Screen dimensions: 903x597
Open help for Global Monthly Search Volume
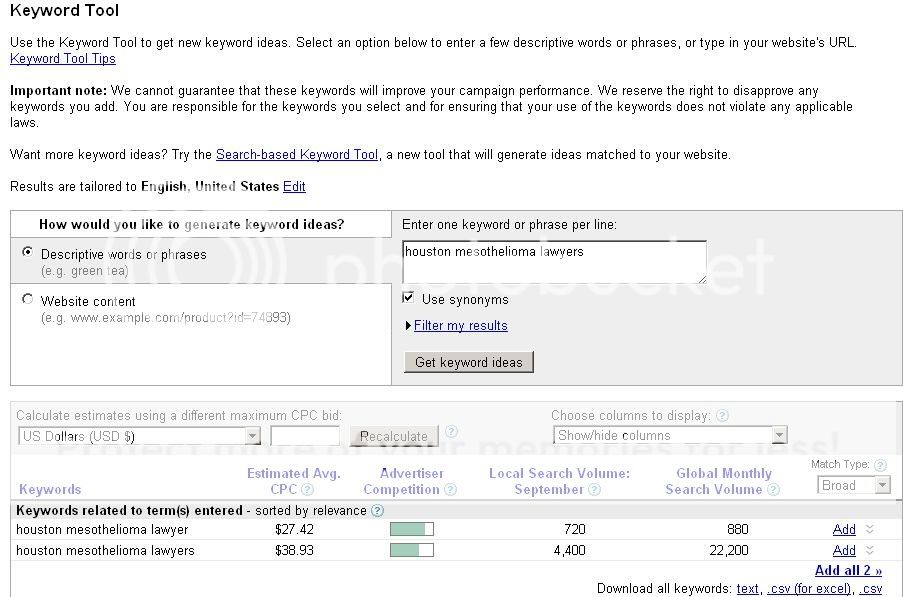pyautogui.click(x=772, y=490)
